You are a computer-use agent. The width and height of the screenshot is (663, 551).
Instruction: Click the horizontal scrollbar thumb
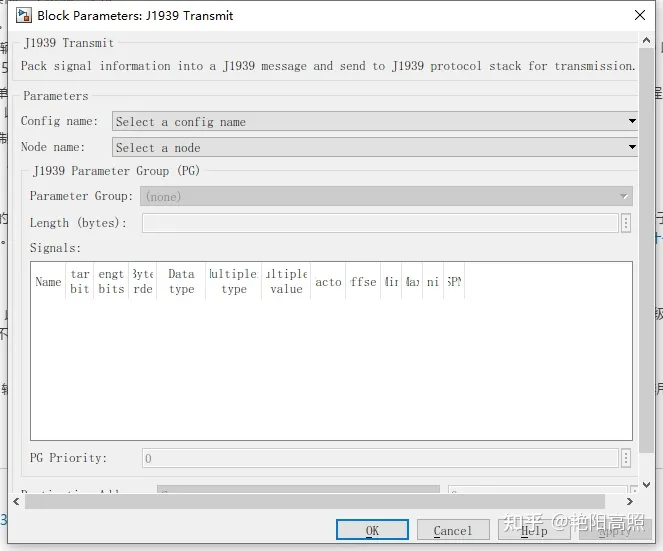click(315, 502)
